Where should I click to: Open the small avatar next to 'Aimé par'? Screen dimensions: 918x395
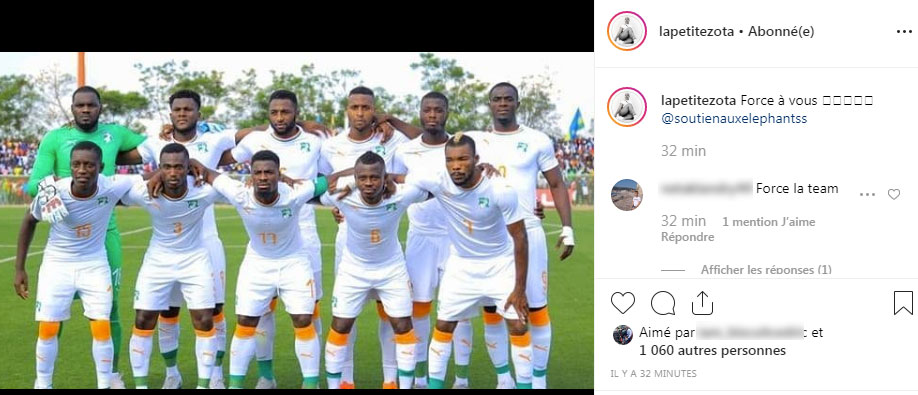622,335
